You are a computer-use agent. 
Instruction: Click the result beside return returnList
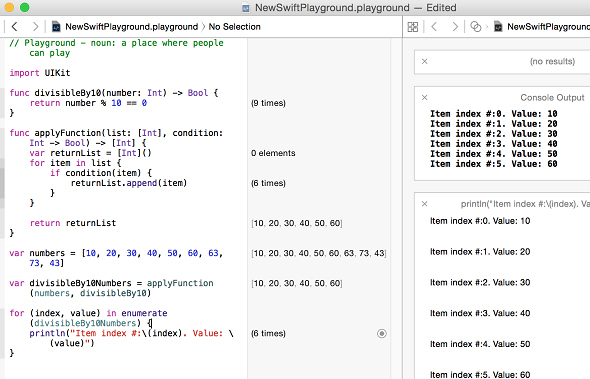[297, 223]
